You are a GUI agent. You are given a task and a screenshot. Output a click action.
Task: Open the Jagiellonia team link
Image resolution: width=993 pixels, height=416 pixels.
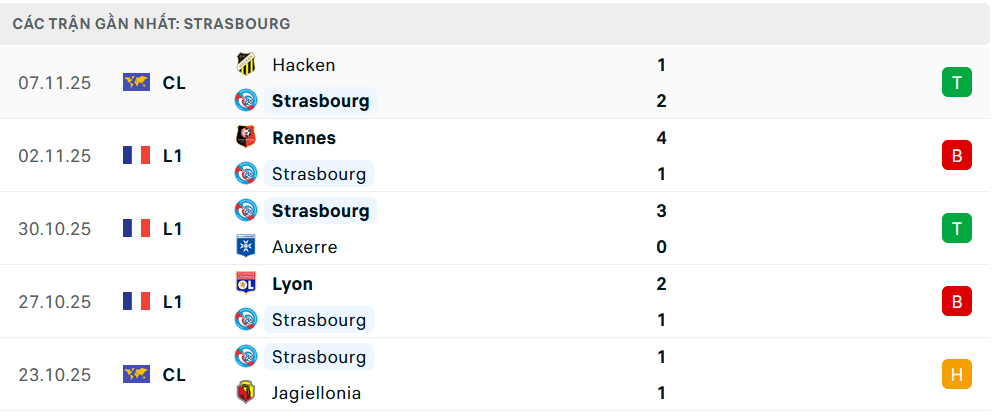pos(316,393)
